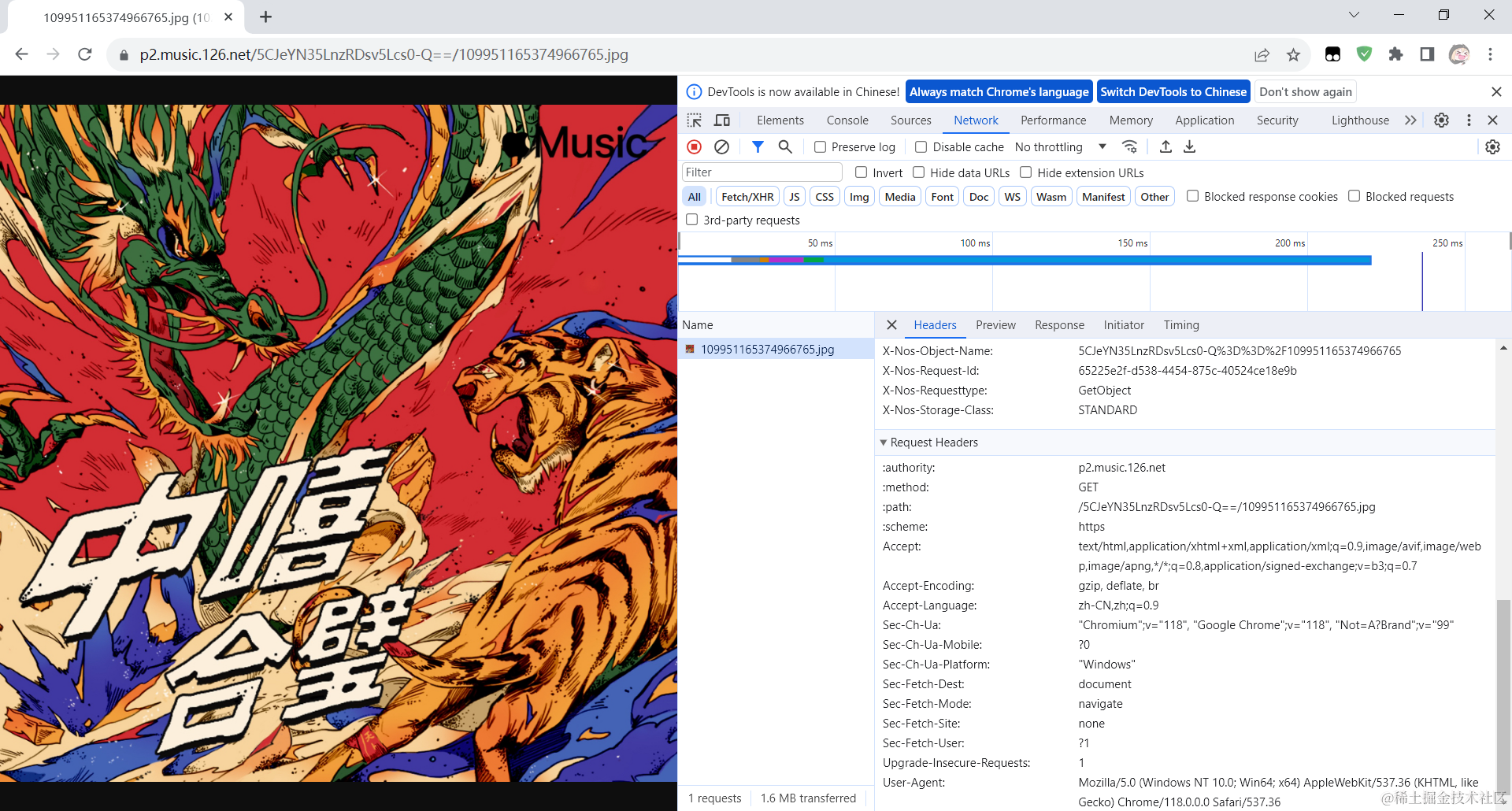
Task: Switch to the Timing tab
Action: [x=1180, y=325]
